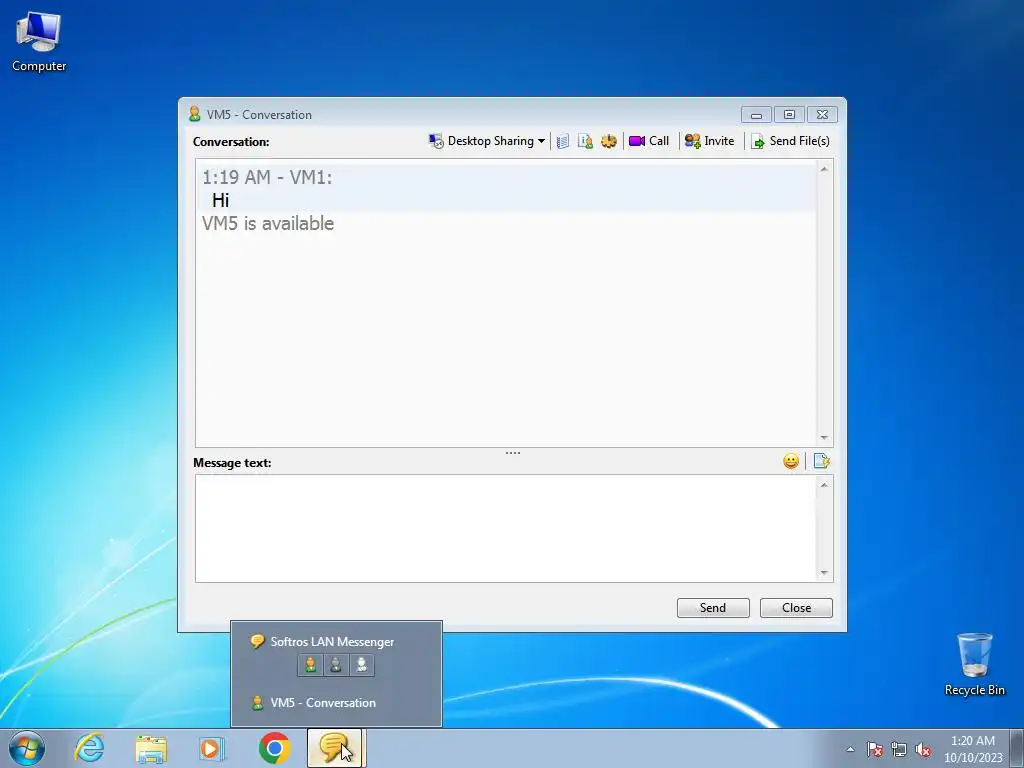The image size is (1024, 768).
Task: Open Google Chrome from the taskbar
Action: click(275, 748)
